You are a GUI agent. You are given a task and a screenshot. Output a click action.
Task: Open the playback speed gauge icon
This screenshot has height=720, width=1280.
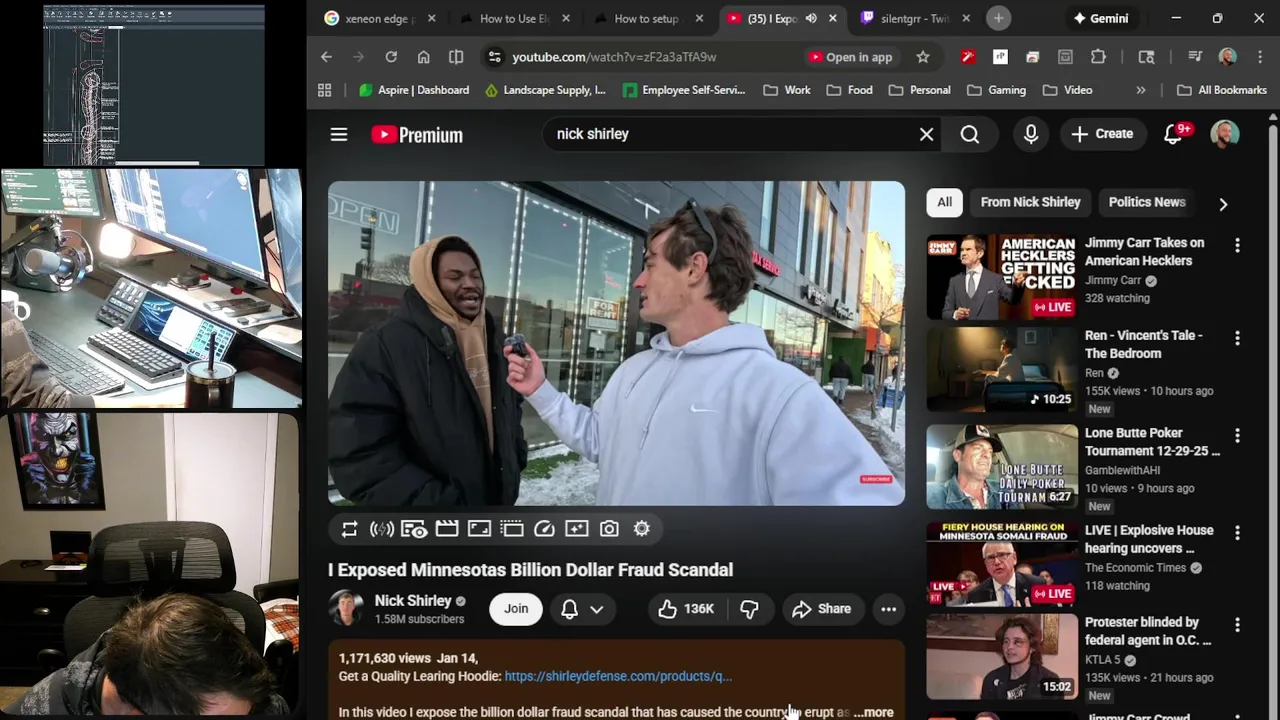pyautogui.click(x=544, y=529)
